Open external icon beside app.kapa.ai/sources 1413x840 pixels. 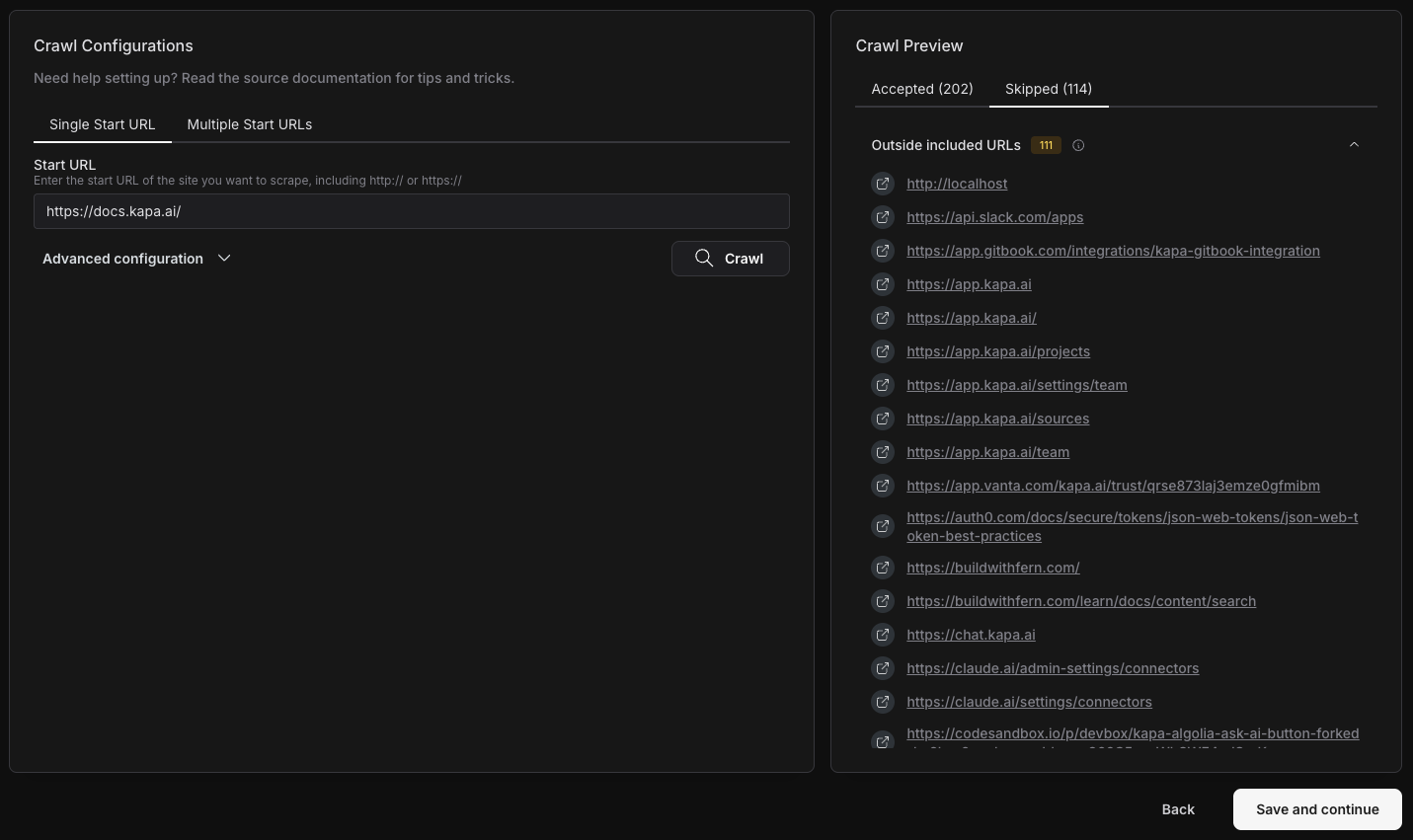coord(883,419)
